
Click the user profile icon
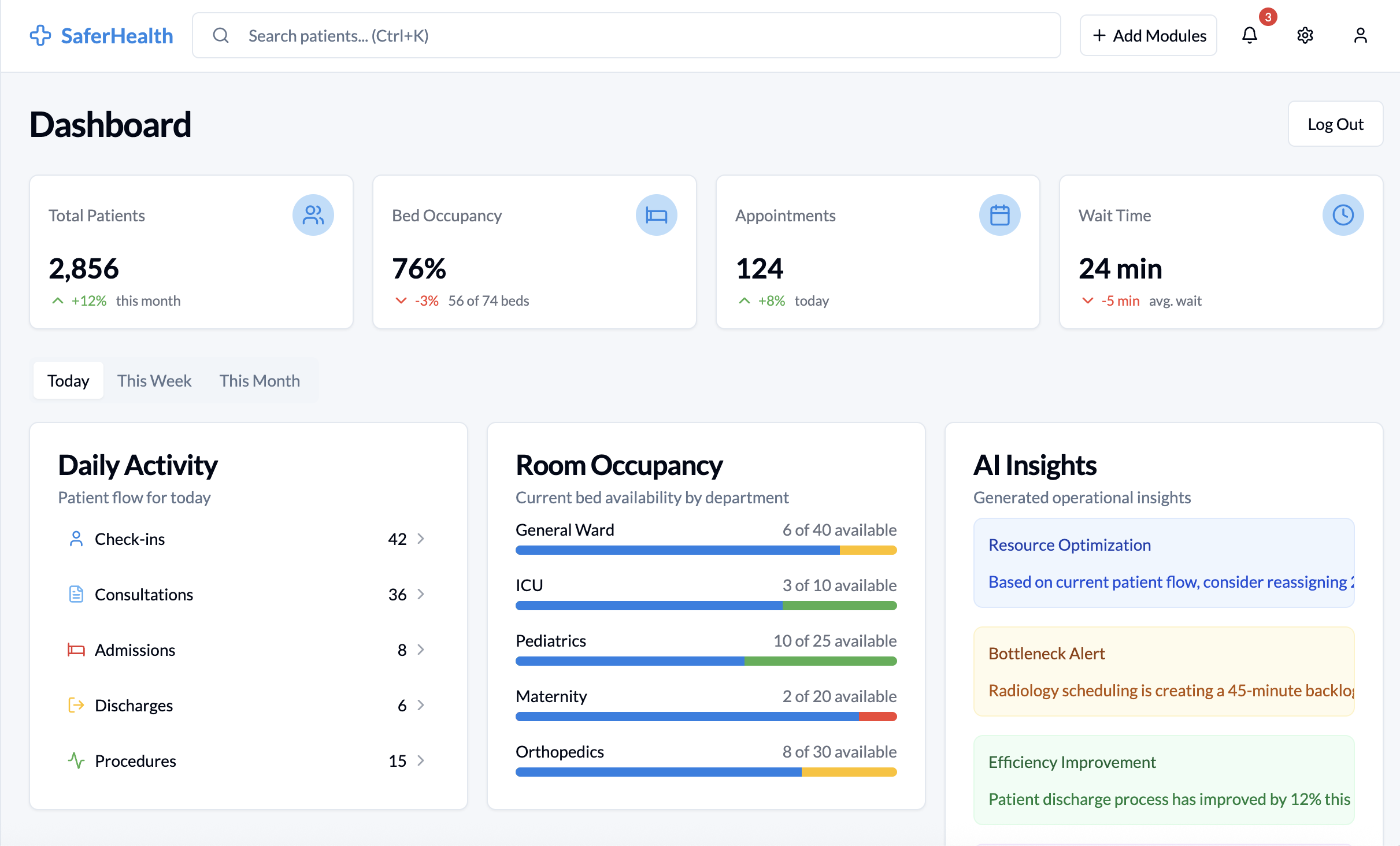tap(1360, 35)
